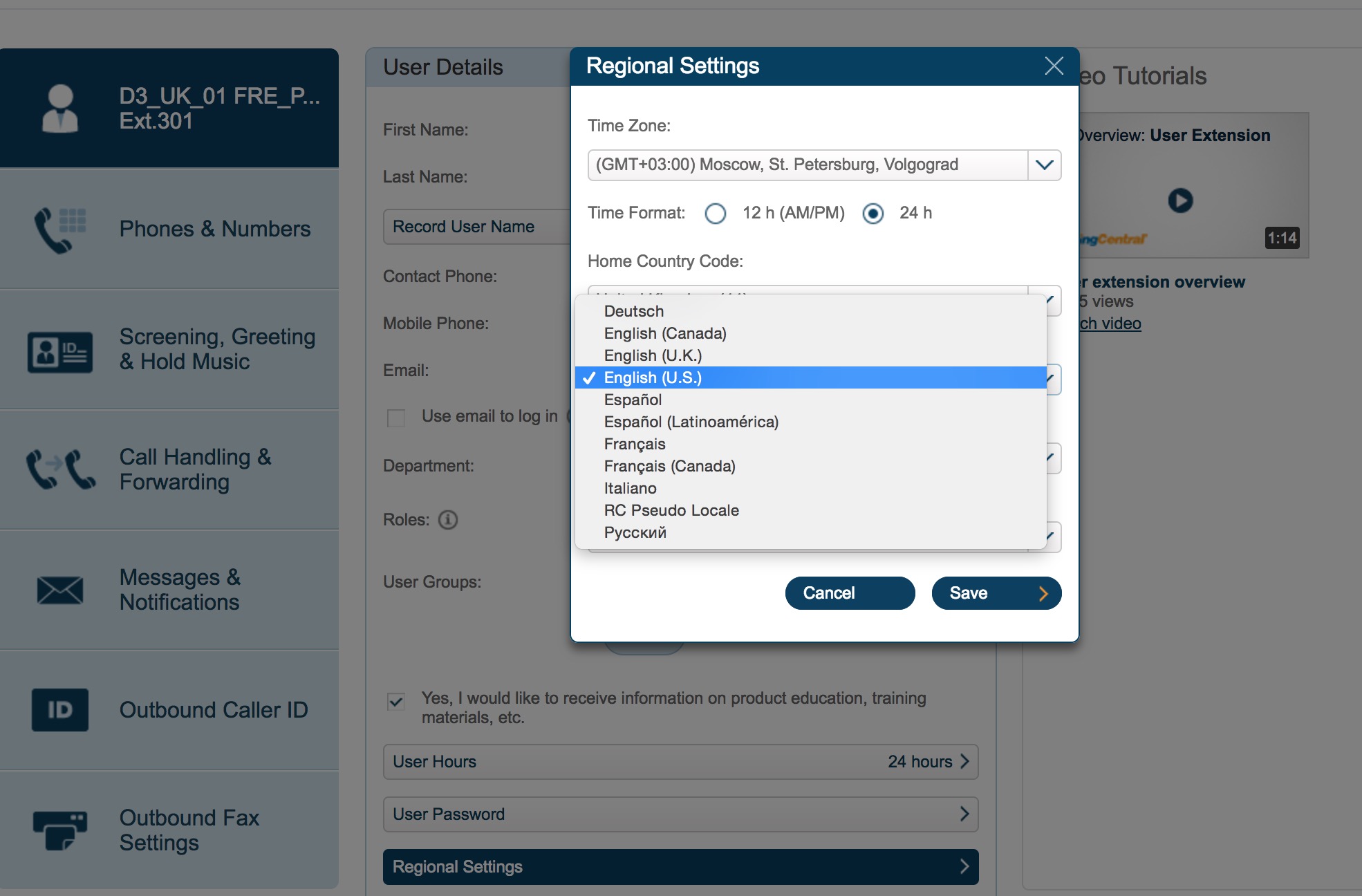Click Record User Name button

[477, 227]
